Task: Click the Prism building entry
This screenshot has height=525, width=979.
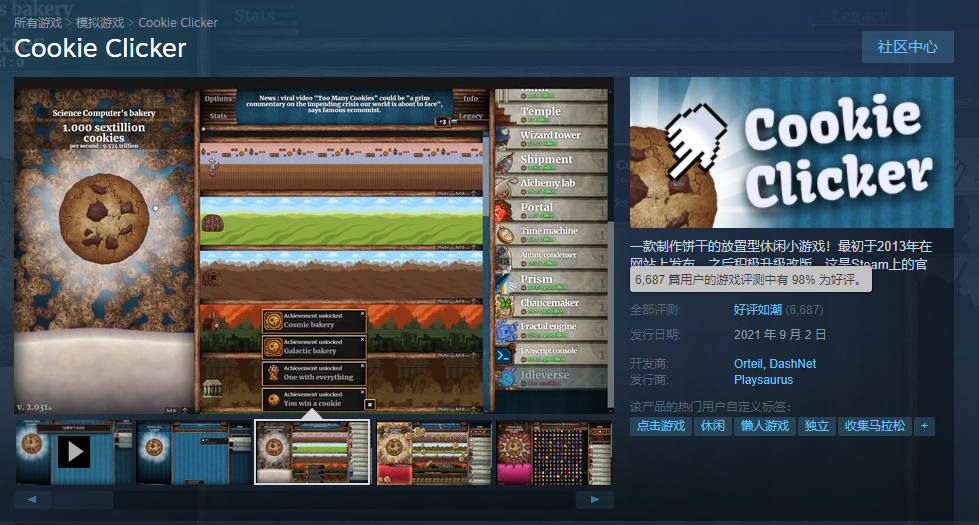Action: [x=552, y=282]
